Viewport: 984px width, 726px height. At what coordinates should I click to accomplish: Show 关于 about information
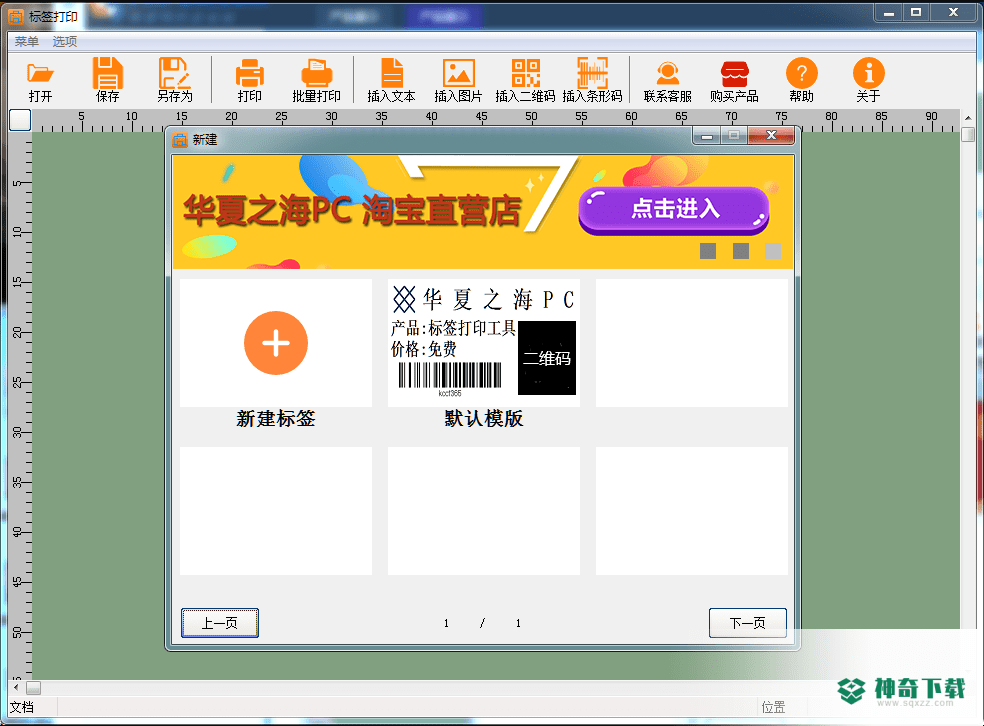click(x=869, y=80)
